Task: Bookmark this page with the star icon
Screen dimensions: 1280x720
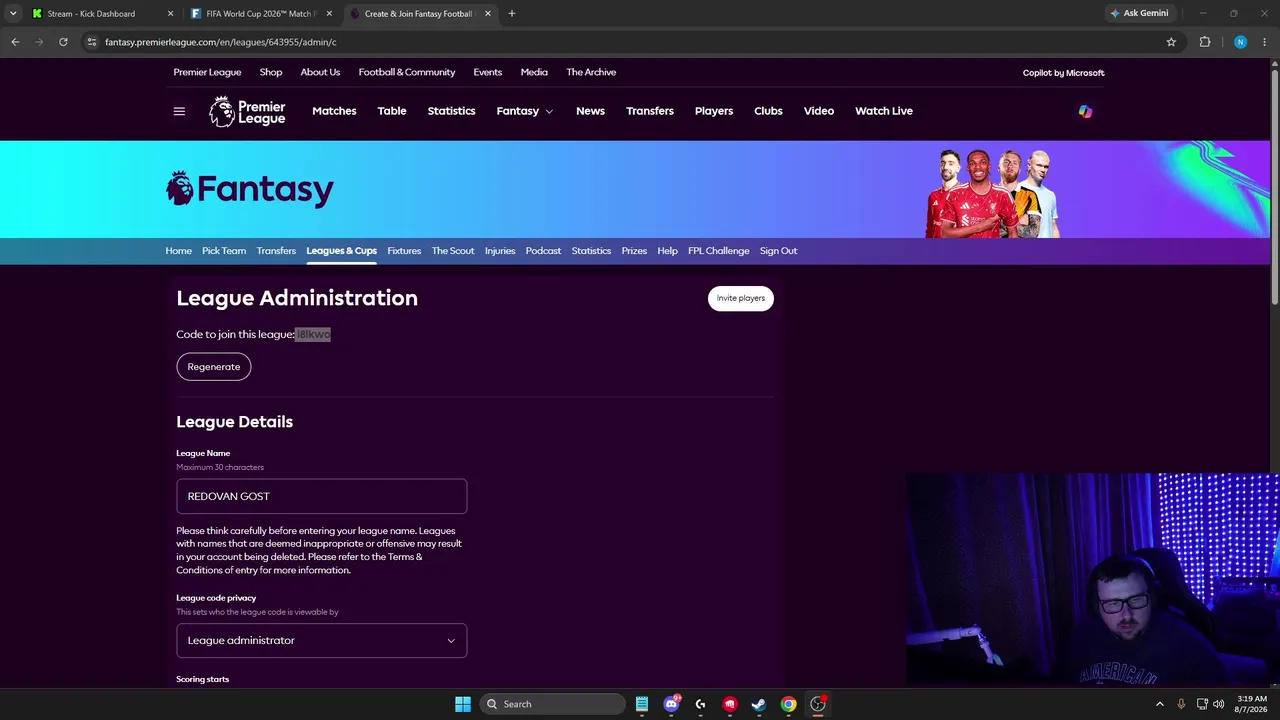Action: click(x=1171, y=42)
